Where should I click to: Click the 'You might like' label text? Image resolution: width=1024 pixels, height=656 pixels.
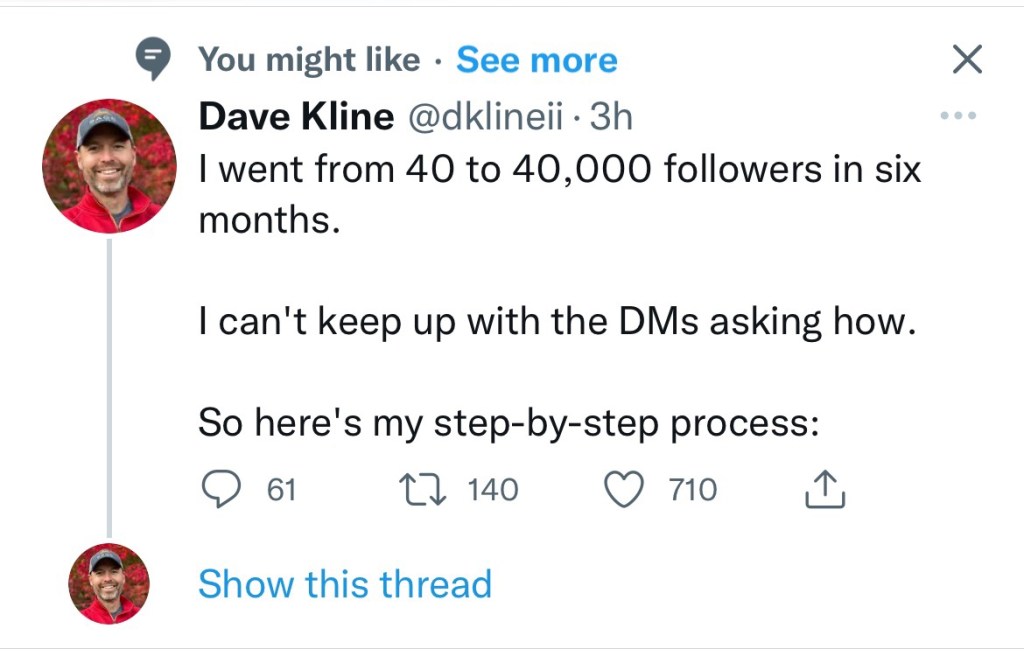coord(309,61)
